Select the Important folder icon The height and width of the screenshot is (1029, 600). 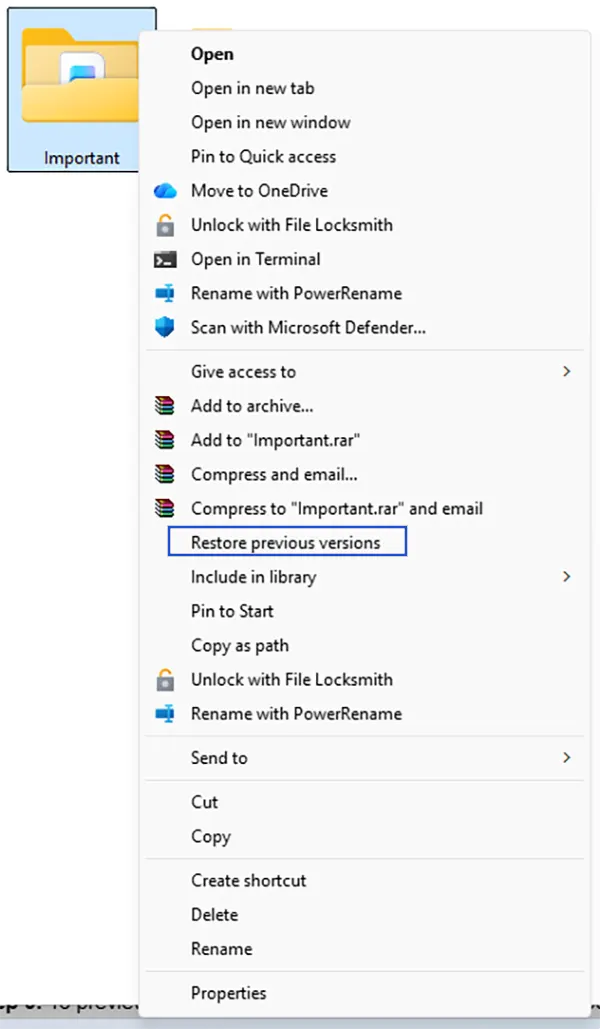click(80, 77)
